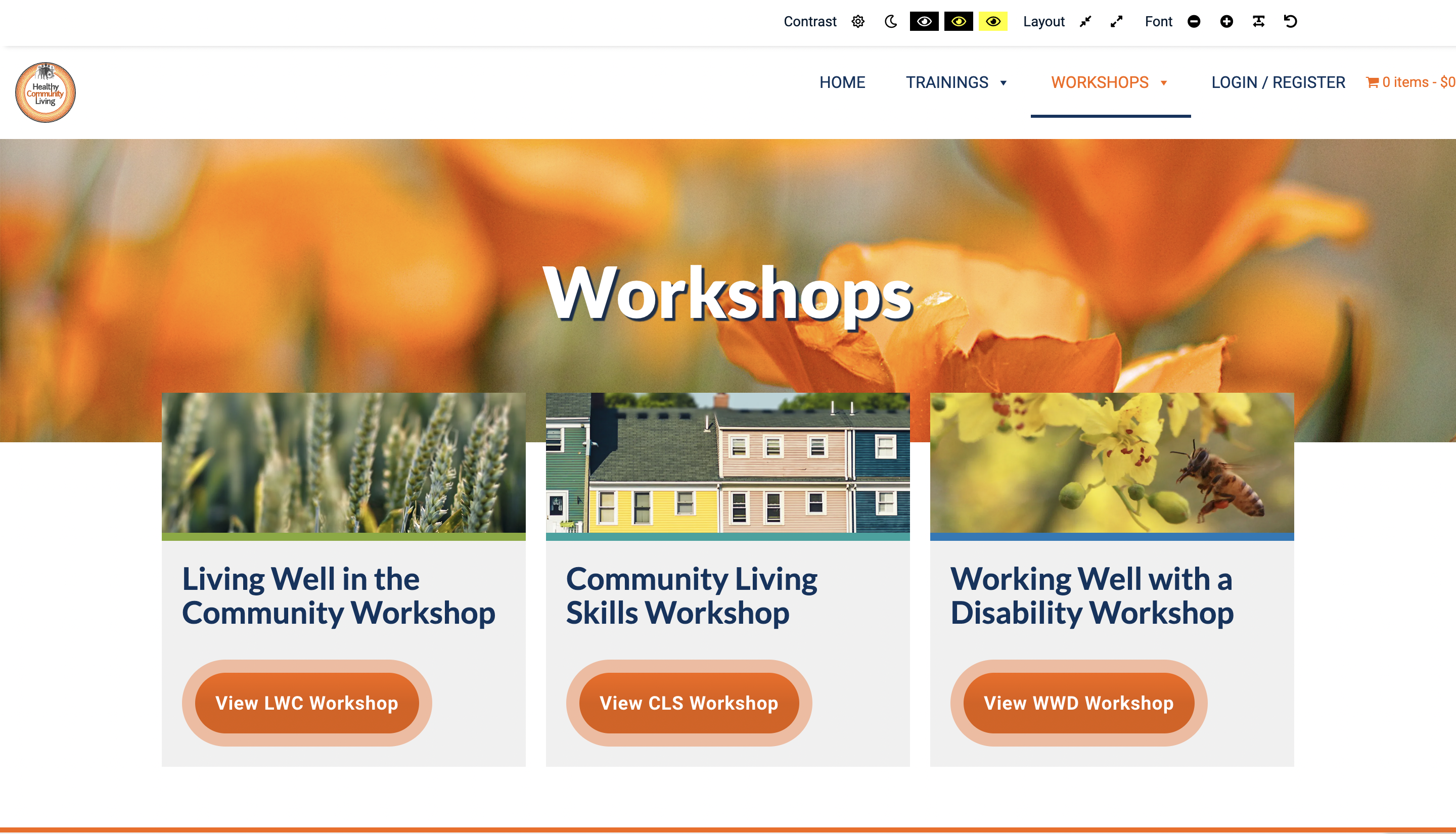Screen dimensions: 1456x834
Task: Toggle the gear/settings contrast icon
Action: click(857, 21)
